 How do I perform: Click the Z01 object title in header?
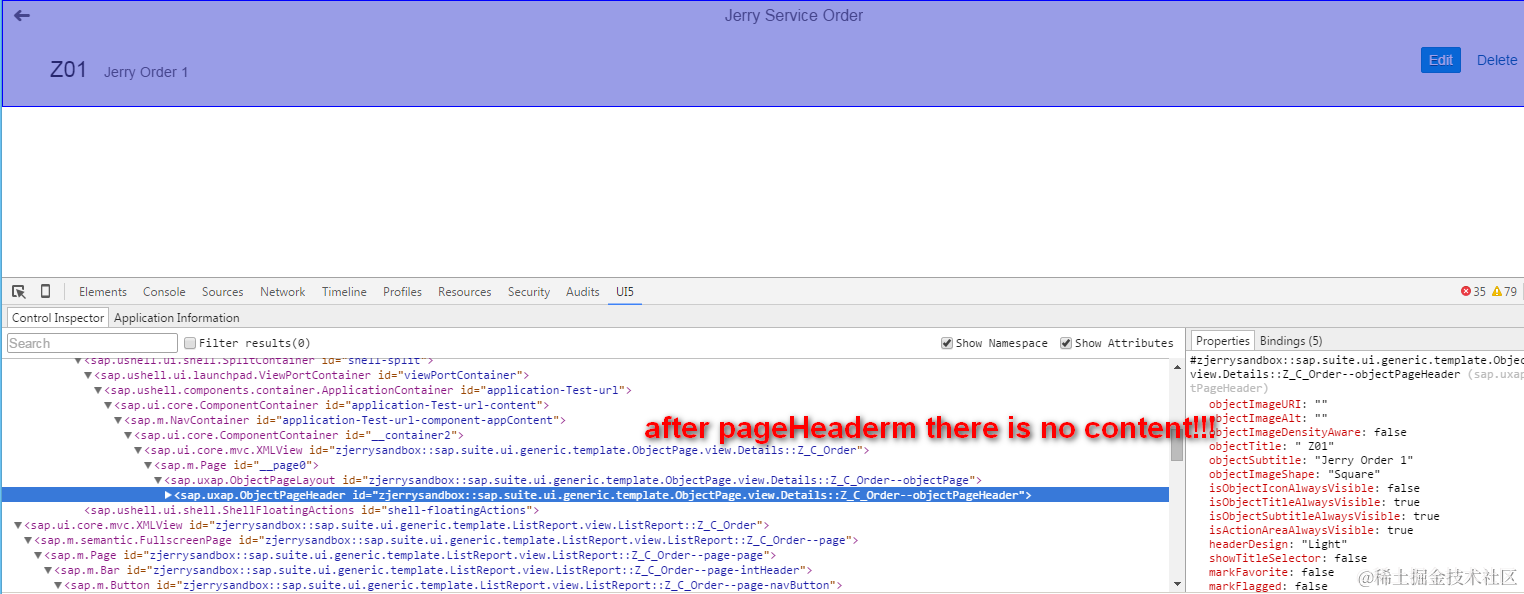pos(69,70)
